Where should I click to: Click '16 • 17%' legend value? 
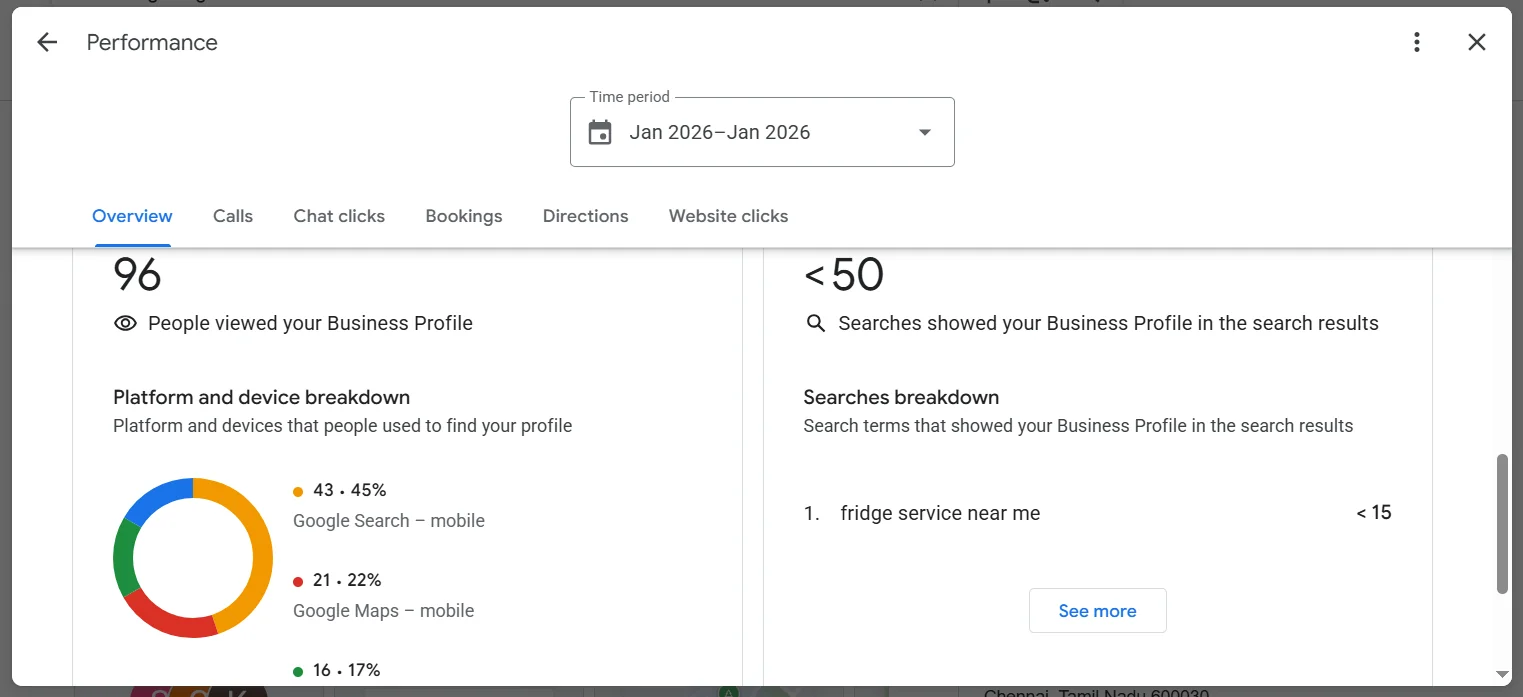pyautogui.click(x=346, y=670)
